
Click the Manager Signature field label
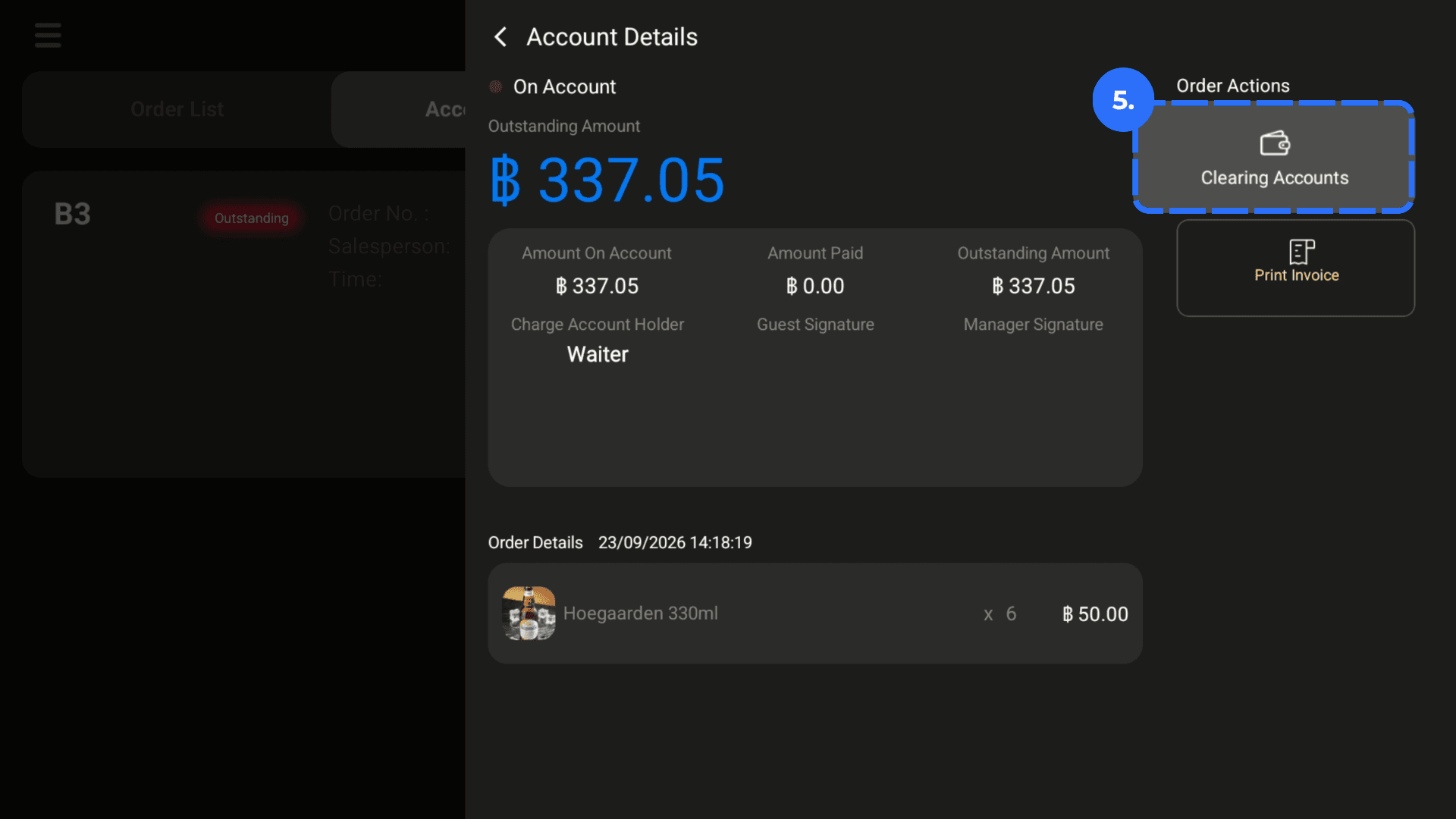coord(1033,325)
